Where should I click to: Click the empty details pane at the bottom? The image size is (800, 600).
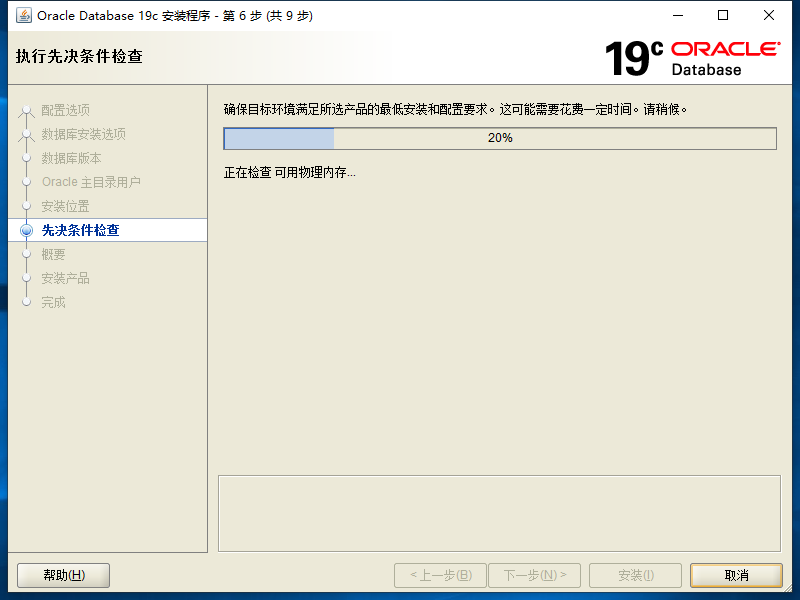pyautogui.click(x=499, y=513)
